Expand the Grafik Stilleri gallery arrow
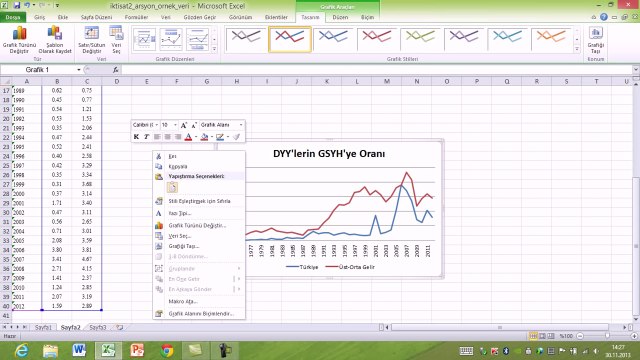The image size is (640, 360). (x=577, y=49)
